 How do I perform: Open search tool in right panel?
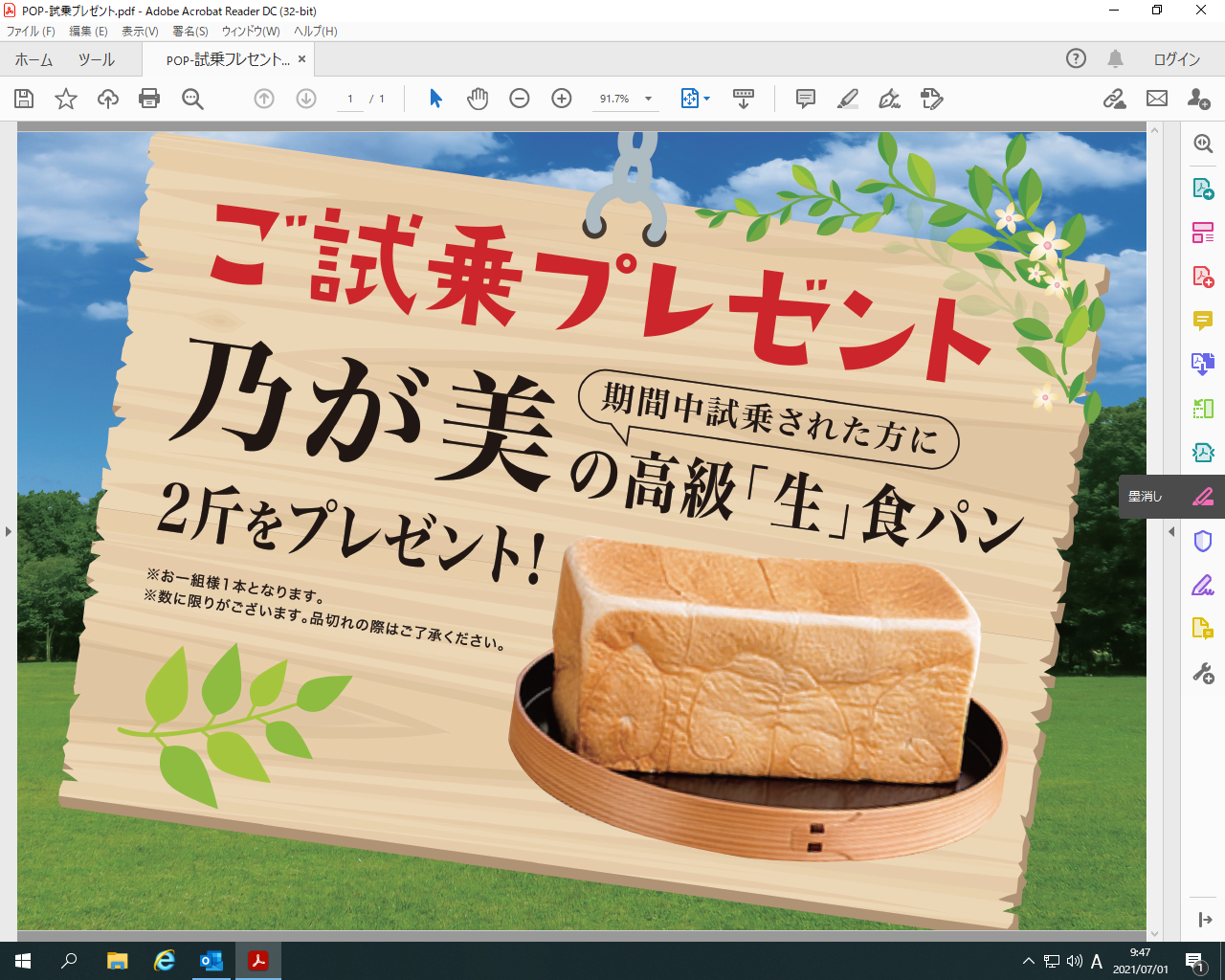pos(1203,144)
